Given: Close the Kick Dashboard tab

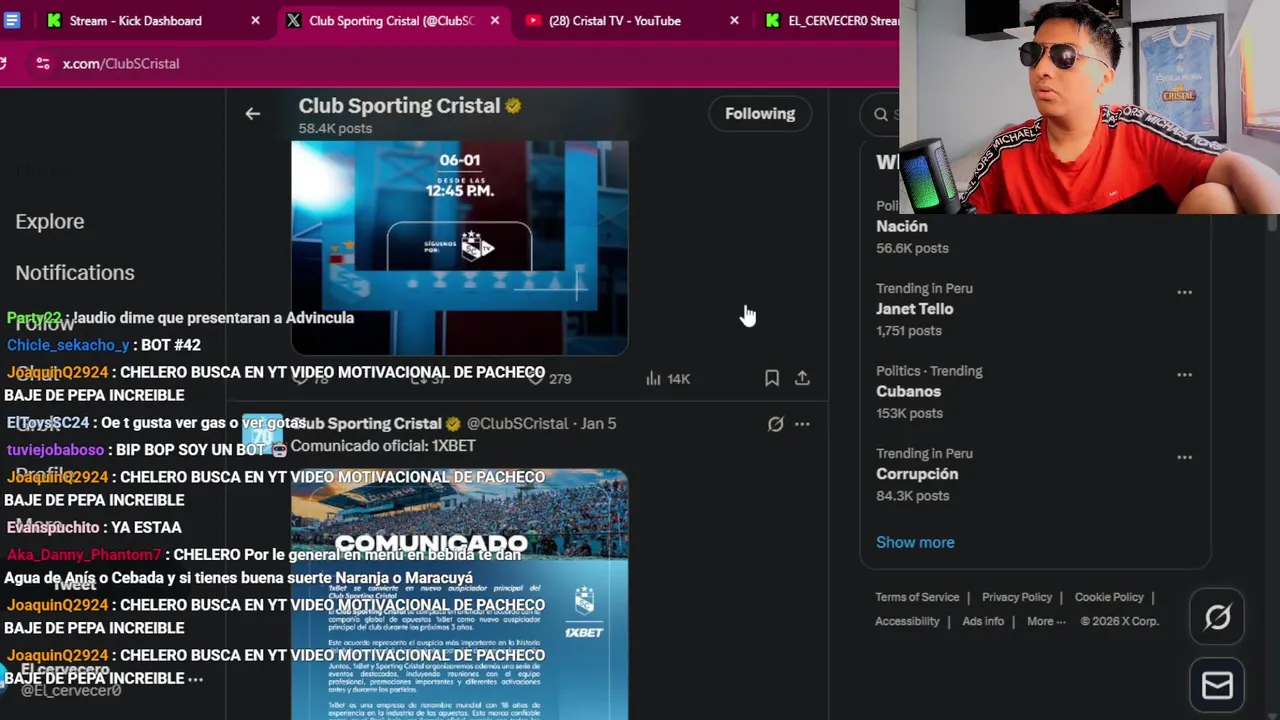Looking at the screenshot, I should (x=255, y=20).
